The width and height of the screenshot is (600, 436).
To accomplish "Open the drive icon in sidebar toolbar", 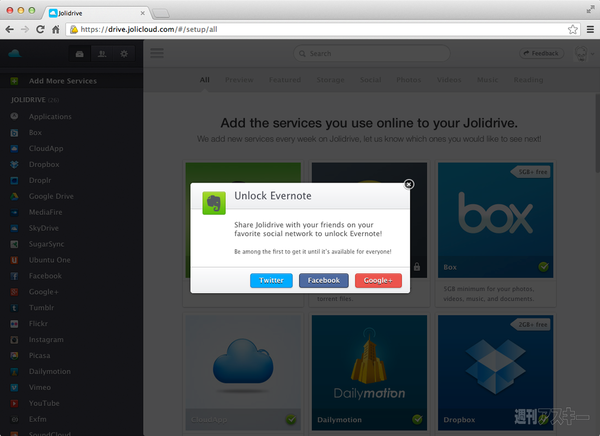I will pos(80,54).
